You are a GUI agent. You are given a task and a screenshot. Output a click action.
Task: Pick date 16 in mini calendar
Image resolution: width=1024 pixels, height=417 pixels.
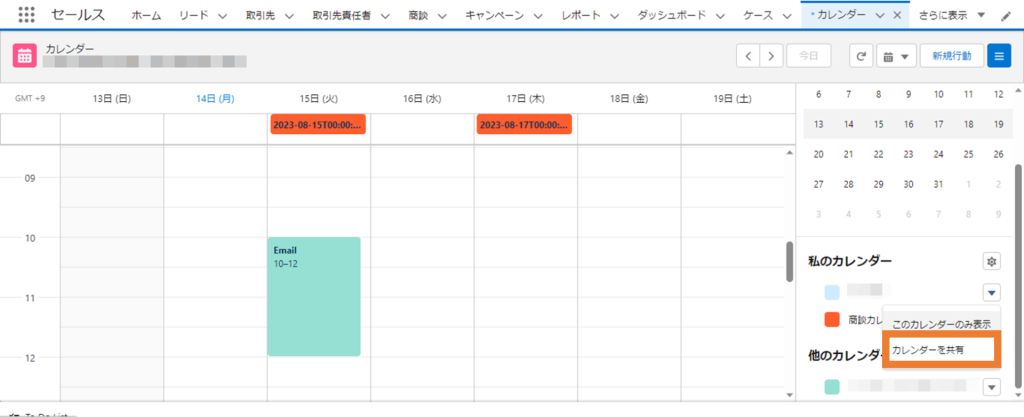908,124
